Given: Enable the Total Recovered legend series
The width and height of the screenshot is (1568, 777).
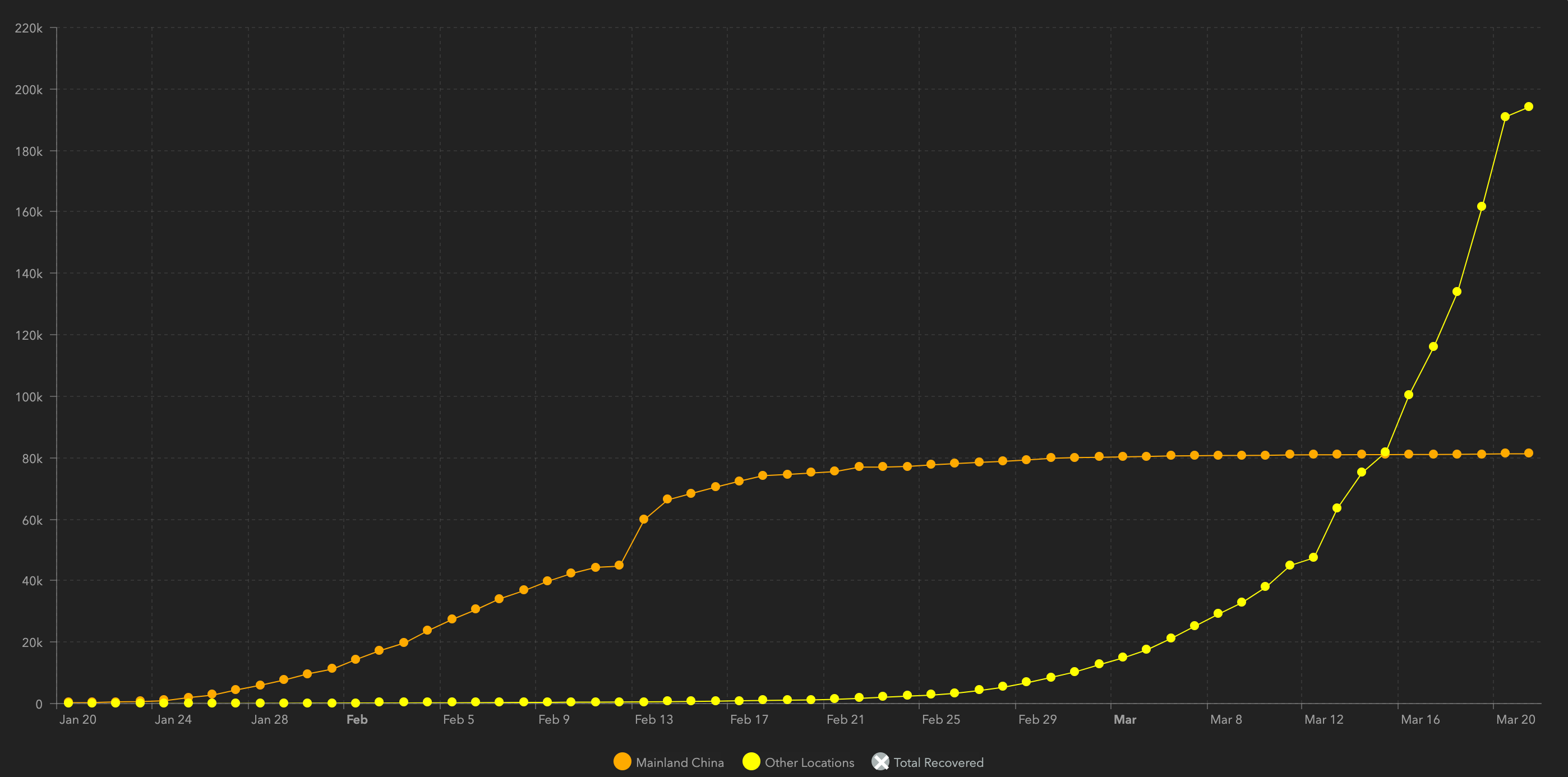Looking at the screenshot, I should [x=928, y=762].
